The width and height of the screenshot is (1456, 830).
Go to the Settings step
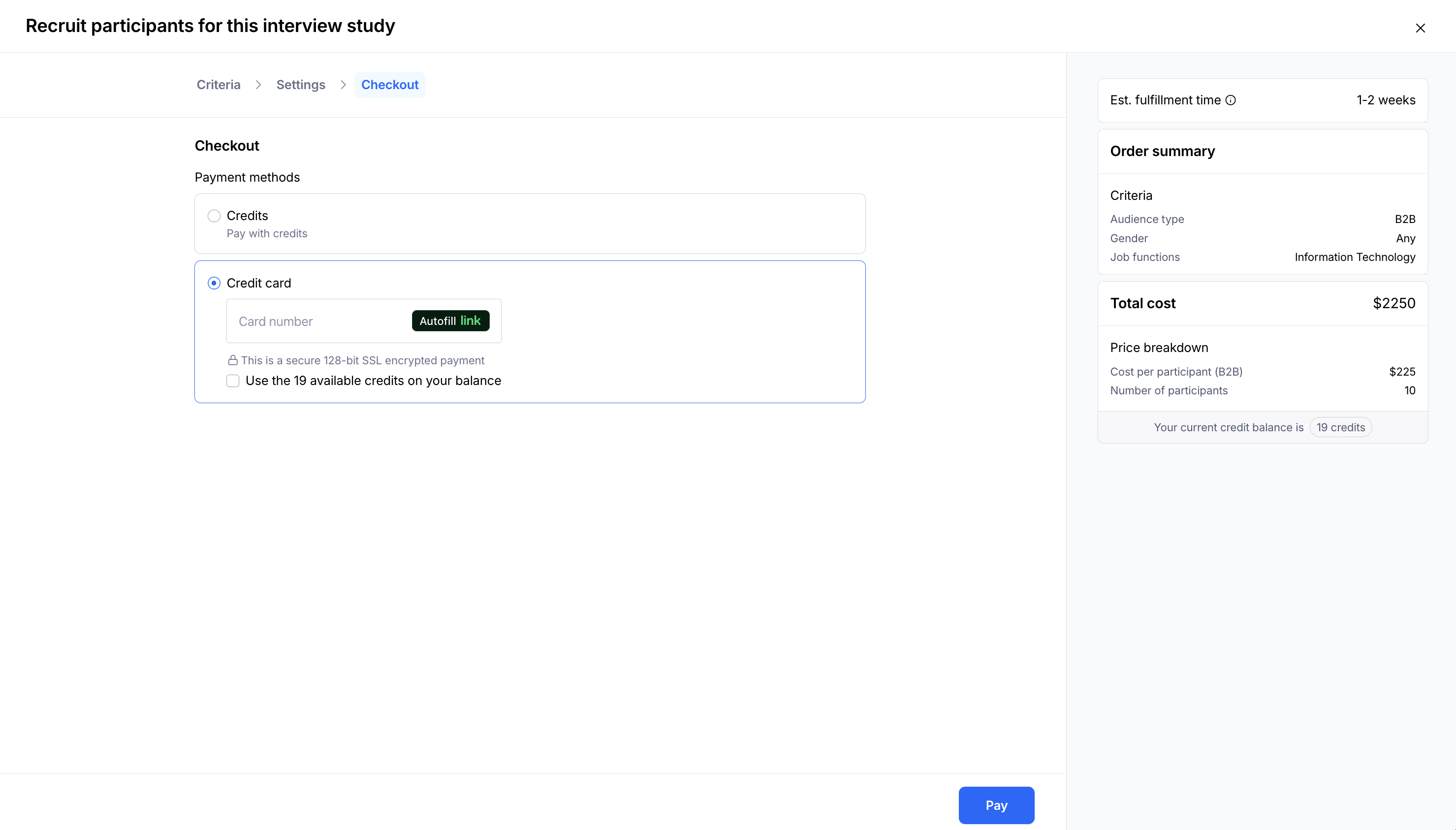click(300, 85)
